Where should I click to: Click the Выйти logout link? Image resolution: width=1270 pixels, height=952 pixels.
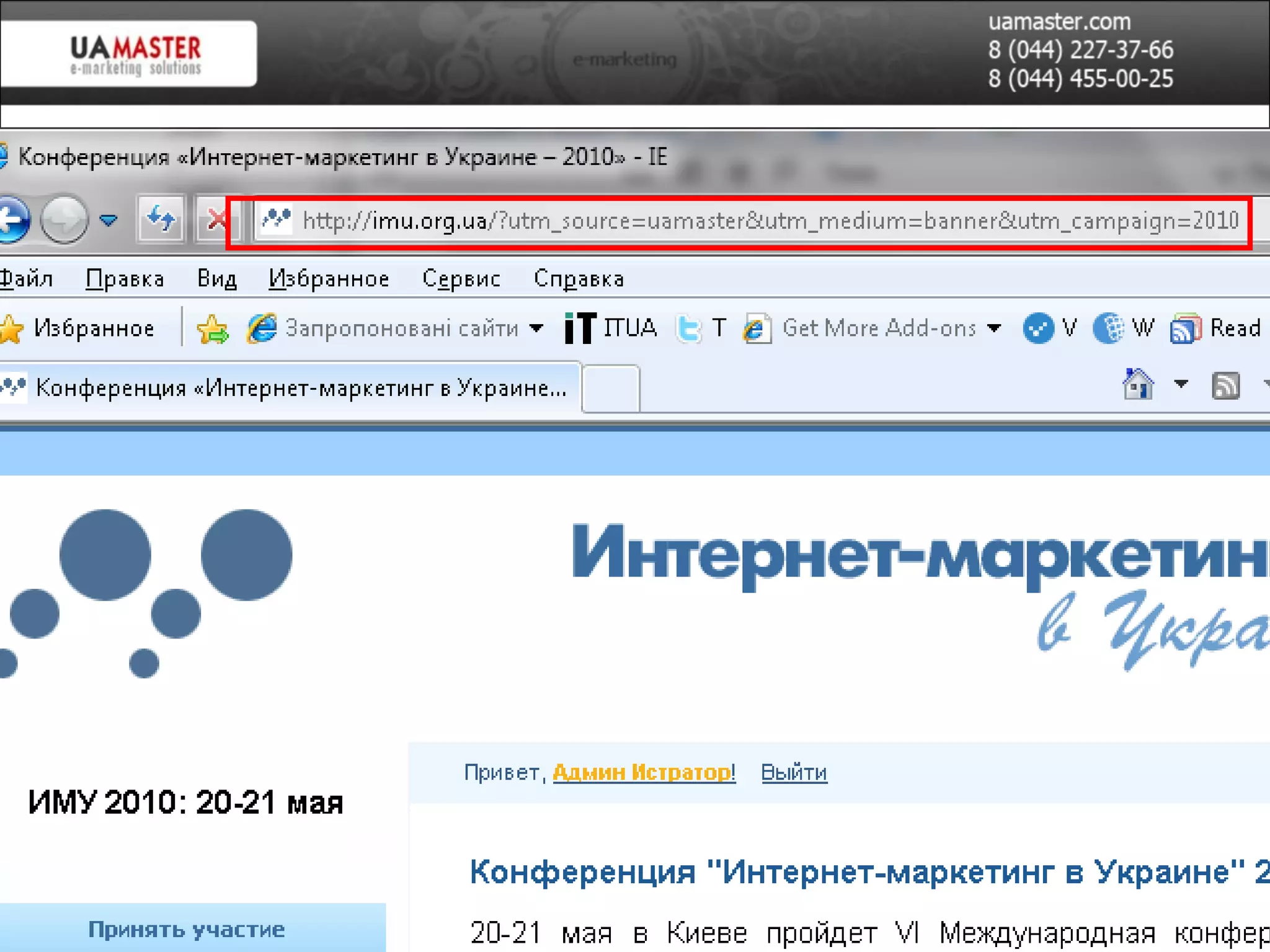794,772
